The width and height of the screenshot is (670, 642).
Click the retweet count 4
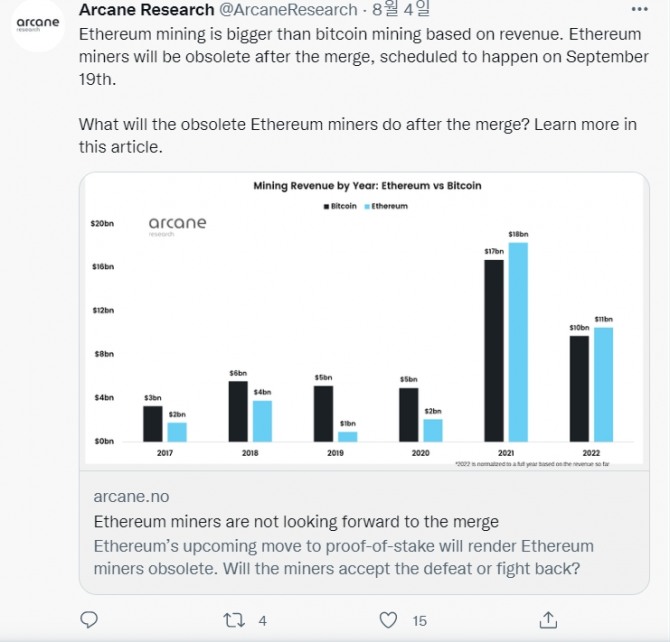262,621
